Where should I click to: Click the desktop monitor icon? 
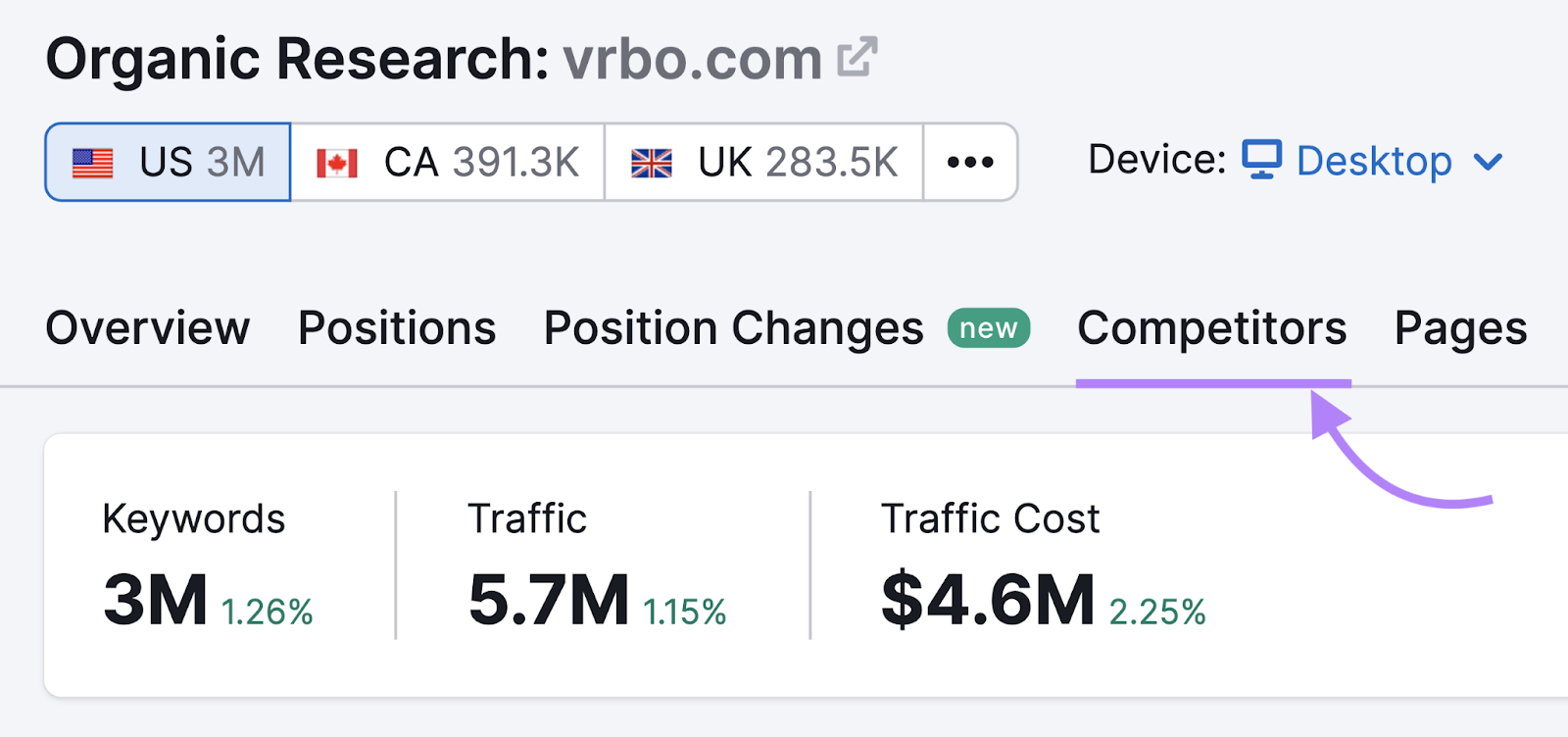click(x=1262, y=160)
